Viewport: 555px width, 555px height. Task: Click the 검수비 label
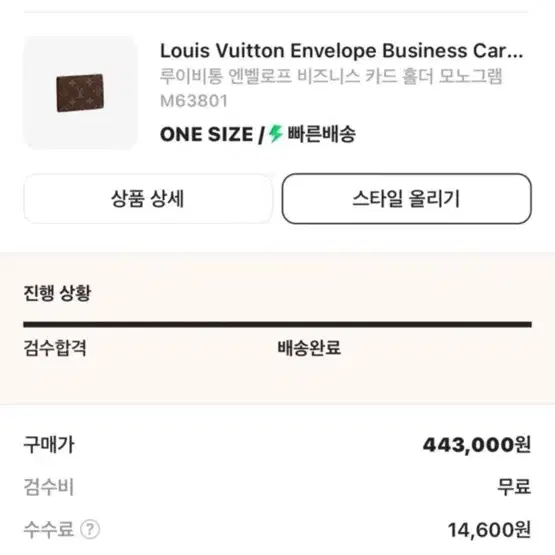[x=49, y=487]
